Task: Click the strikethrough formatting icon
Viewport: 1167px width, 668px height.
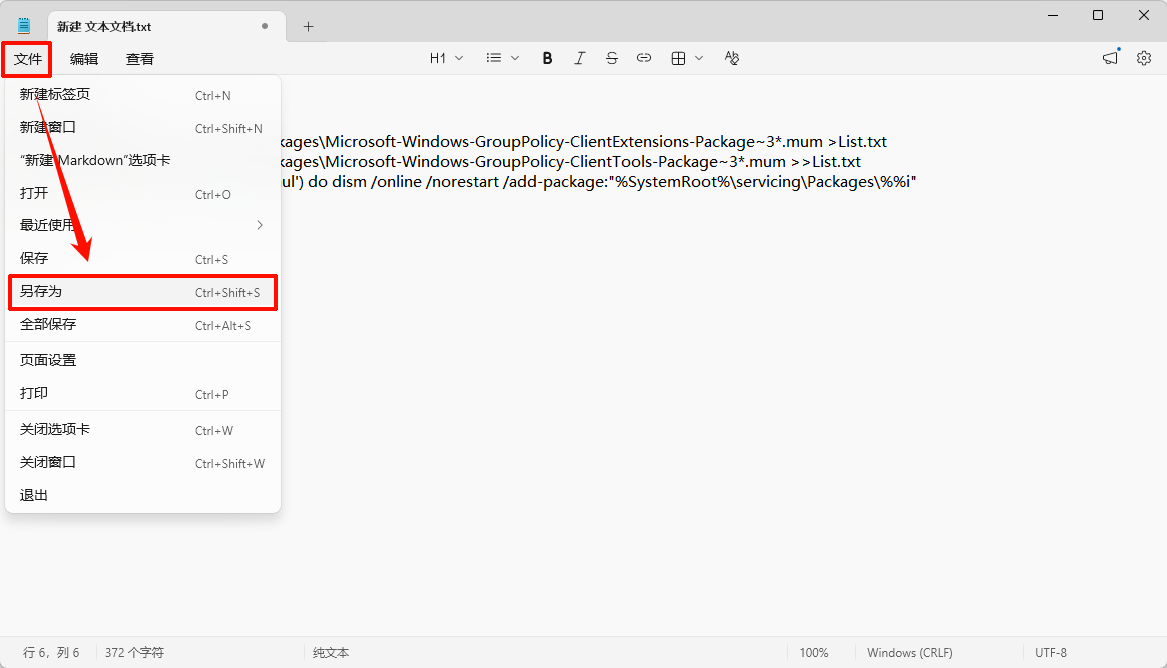Action: click(611, 58)
